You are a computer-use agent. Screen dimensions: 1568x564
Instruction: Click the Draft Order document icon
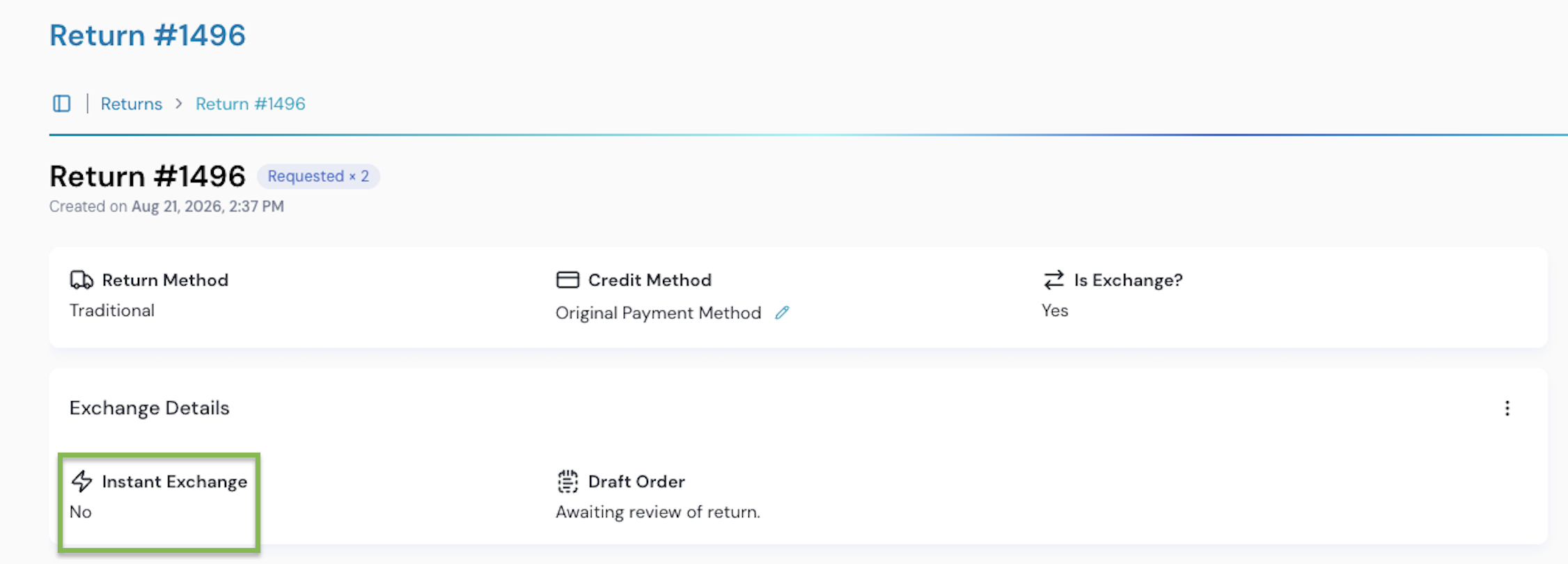pyautogui.click(x=567, y=481)
